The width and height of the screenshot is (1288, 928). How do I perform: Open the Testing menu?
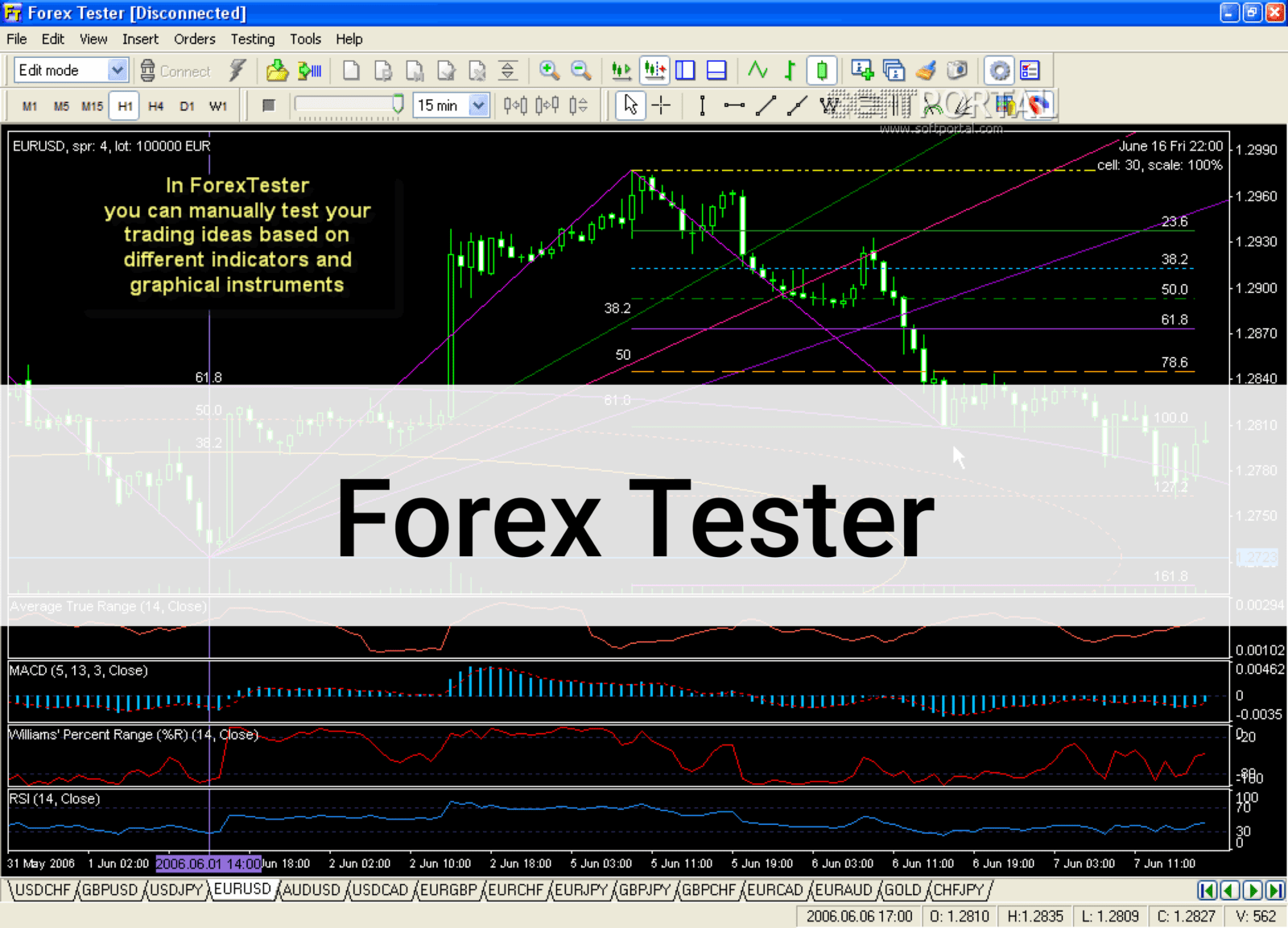point(253,39)
